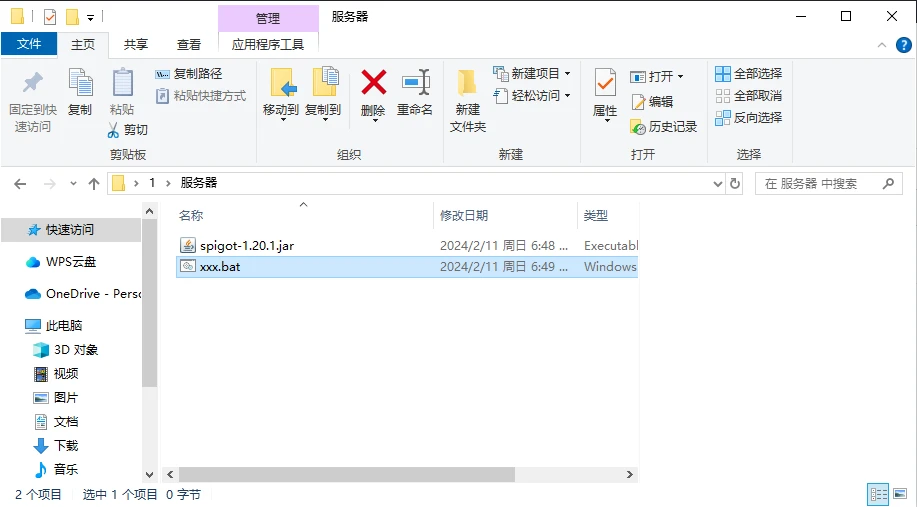Image resolution: width=917 pixels, height=507 pixels.
Task: Open the View (查看) ribbon tab
Action: 189,44
